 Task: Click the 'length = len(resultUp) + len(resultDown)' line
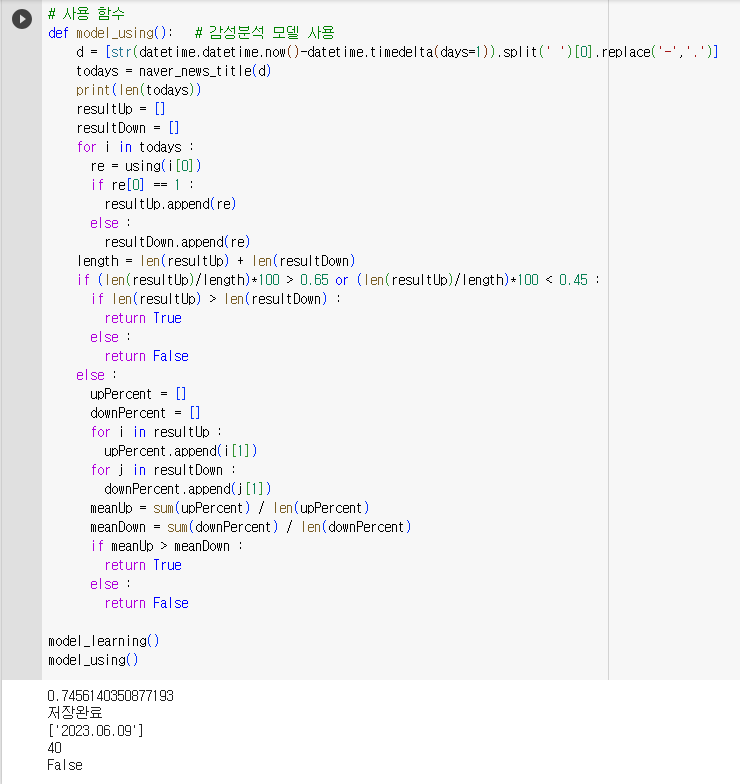point(216,261)
